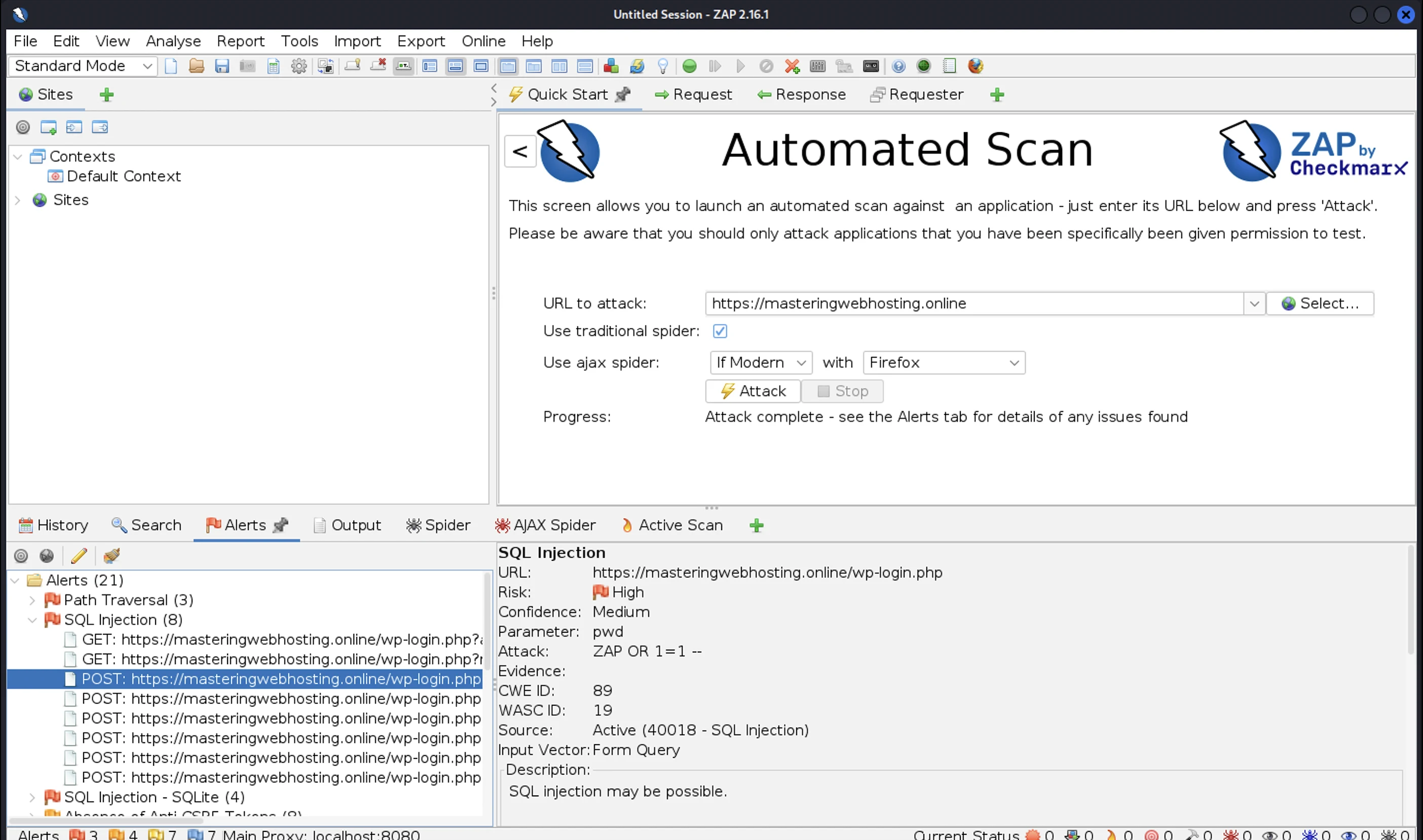The width and height of the screenshot is (1423, 840).
Task: Open the Standard Mode dropdown
Action: [83, 66]
